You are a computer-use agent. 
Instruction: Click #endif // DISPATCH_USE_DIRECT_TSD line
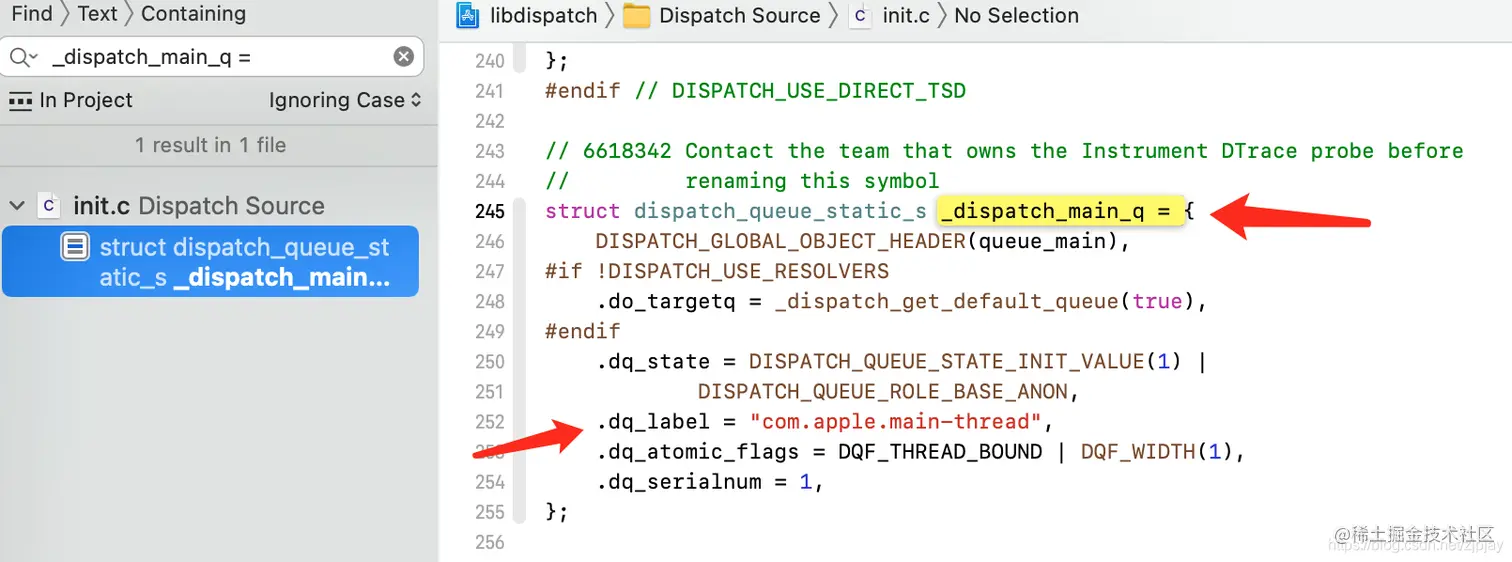click(x=756, y=91)
